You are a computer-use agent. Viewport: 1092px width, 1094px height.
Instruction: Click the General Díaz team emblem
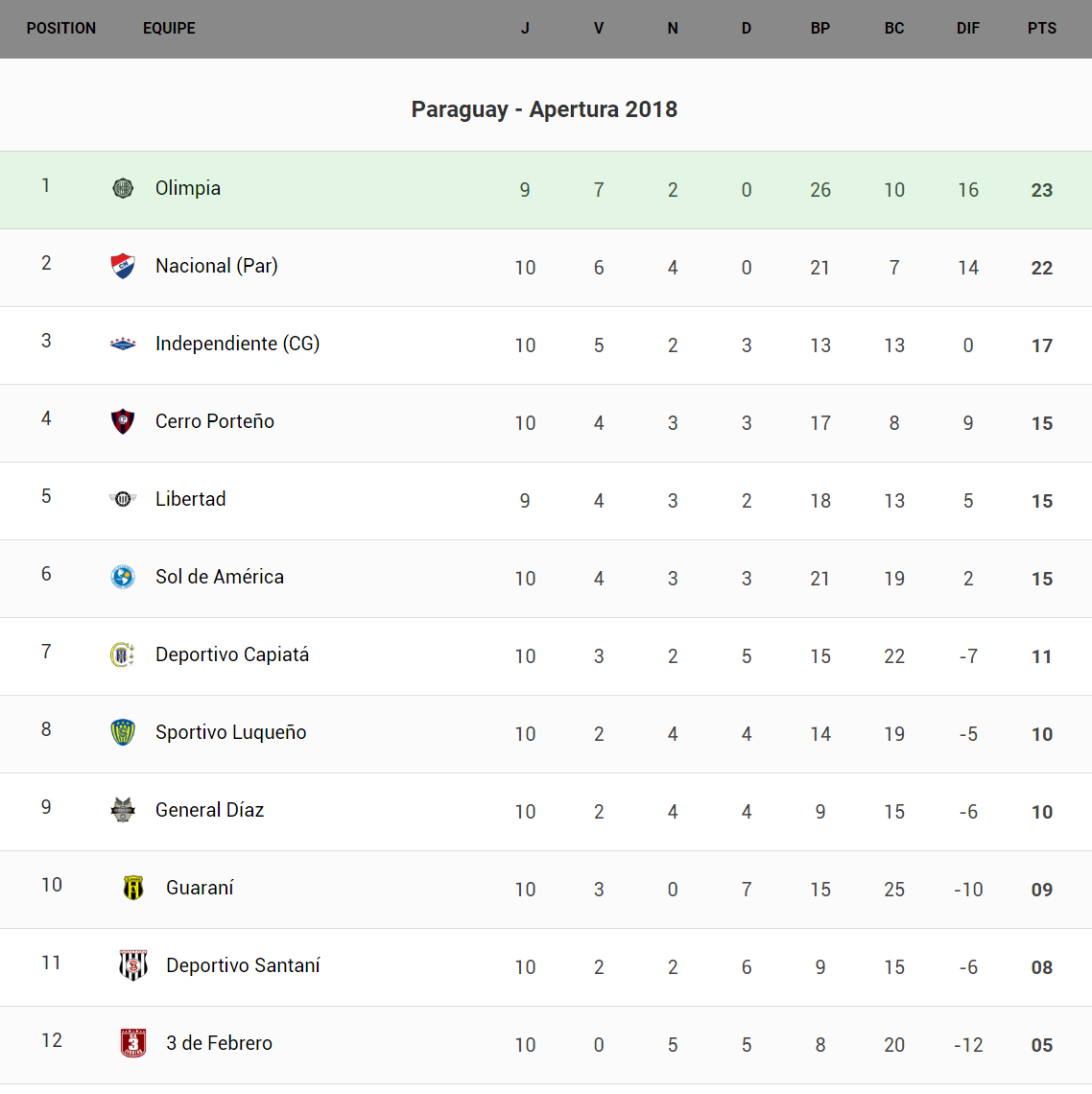(123, 810)
